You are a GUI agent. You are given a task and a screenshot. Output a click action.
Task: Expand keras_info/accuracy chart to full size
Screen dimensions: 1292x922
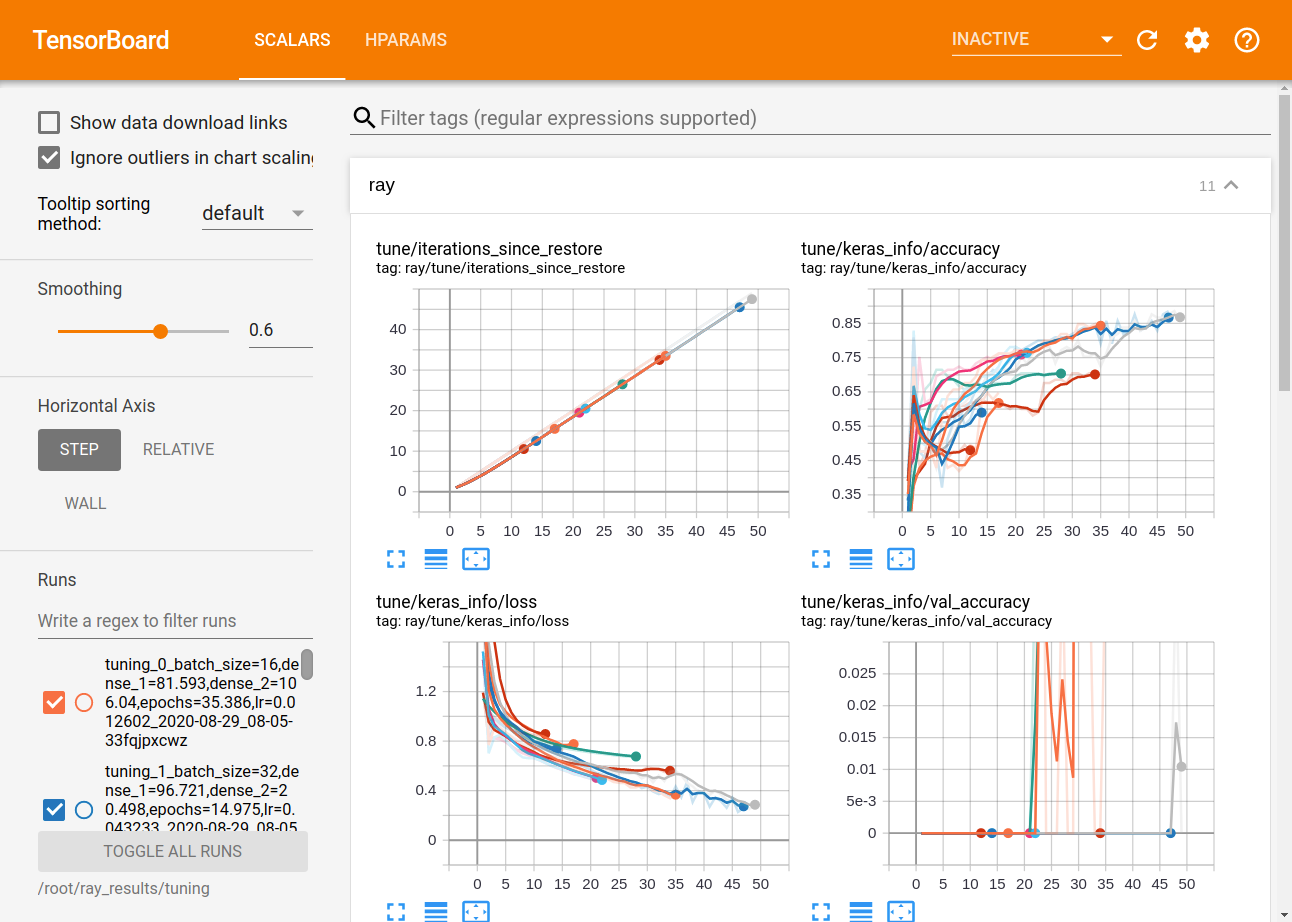pos(821,559)
